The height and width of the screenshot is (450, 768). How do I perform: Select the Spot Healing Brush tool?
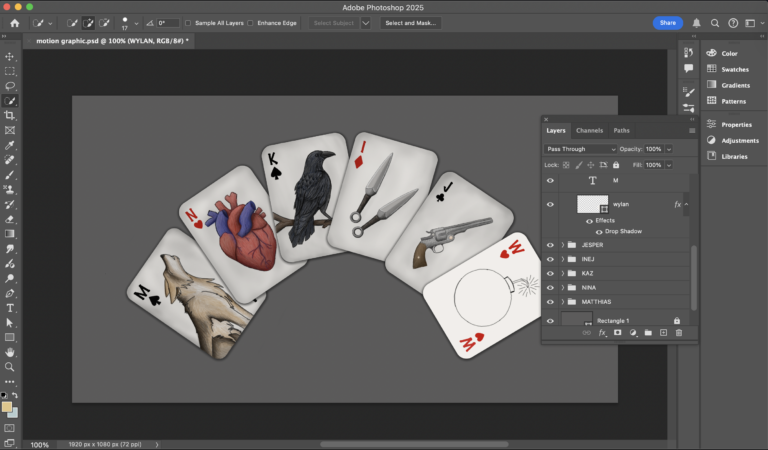pyautogui.click(x=10, y=160)
